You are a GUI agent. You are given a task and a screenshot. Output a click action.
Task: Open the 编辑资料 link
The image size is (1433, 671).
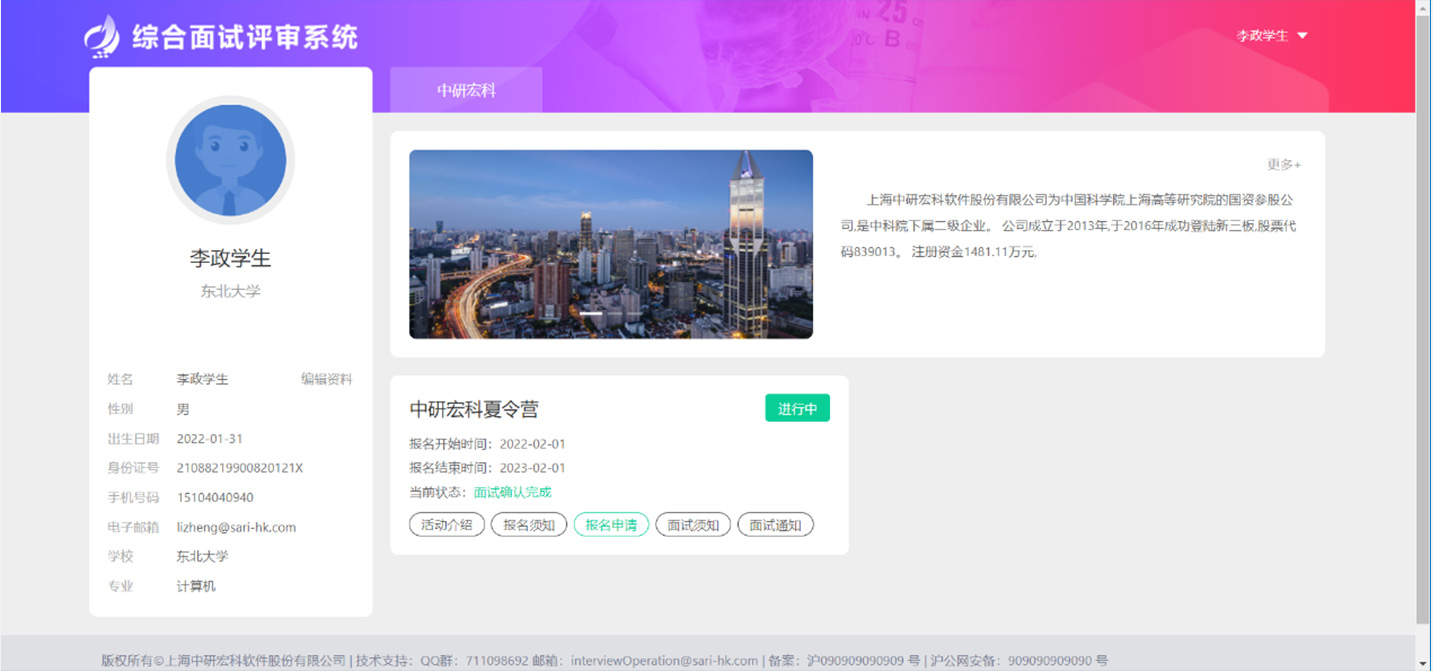click(327, 380)
